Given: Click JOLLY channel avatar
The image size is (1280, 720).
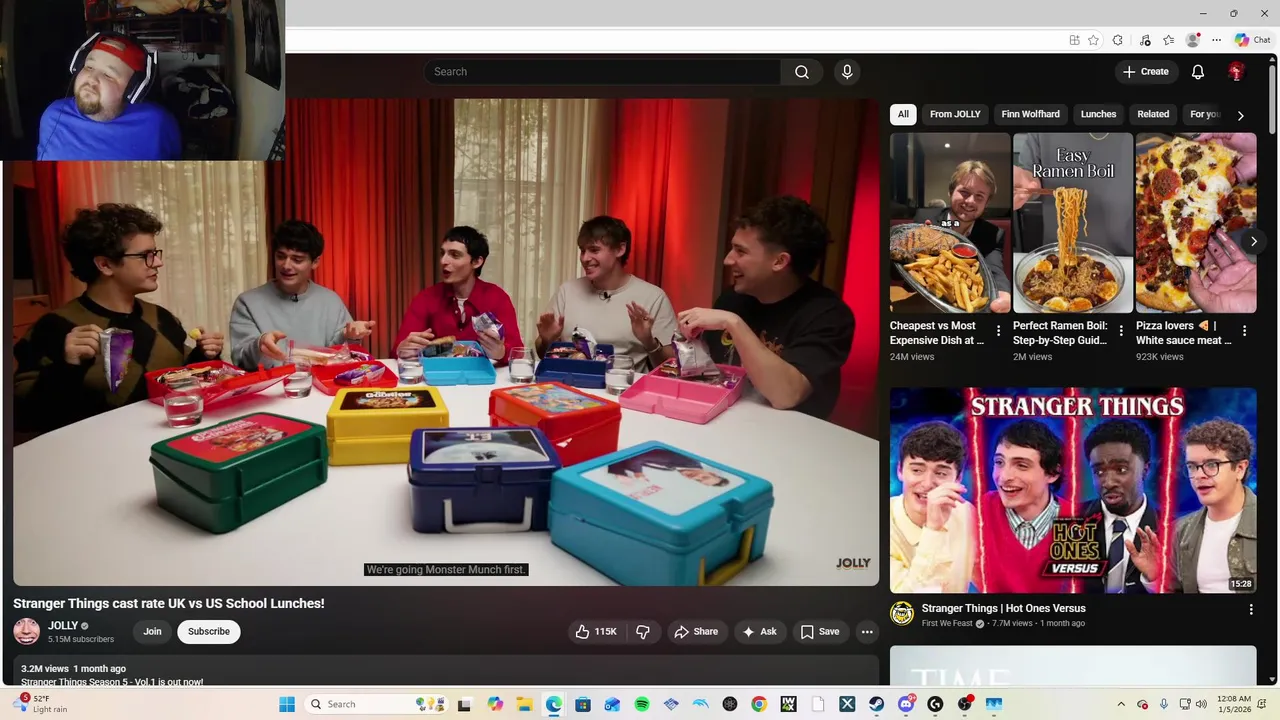Looking at the screenshot, I should [26, 631].
